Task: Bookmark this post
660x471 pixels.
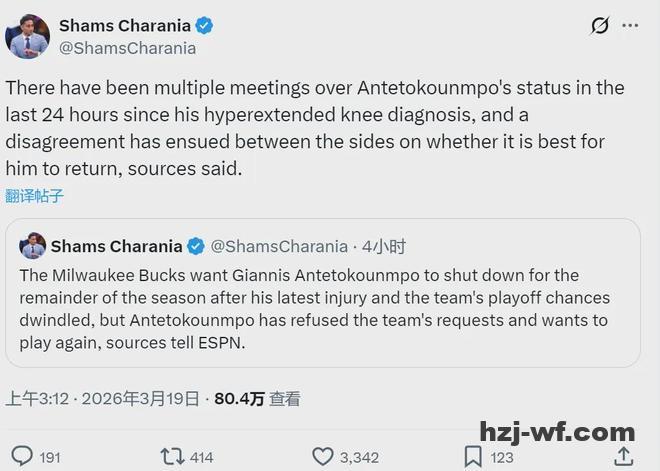Action: pyautogui.click(x=473, y=457)
